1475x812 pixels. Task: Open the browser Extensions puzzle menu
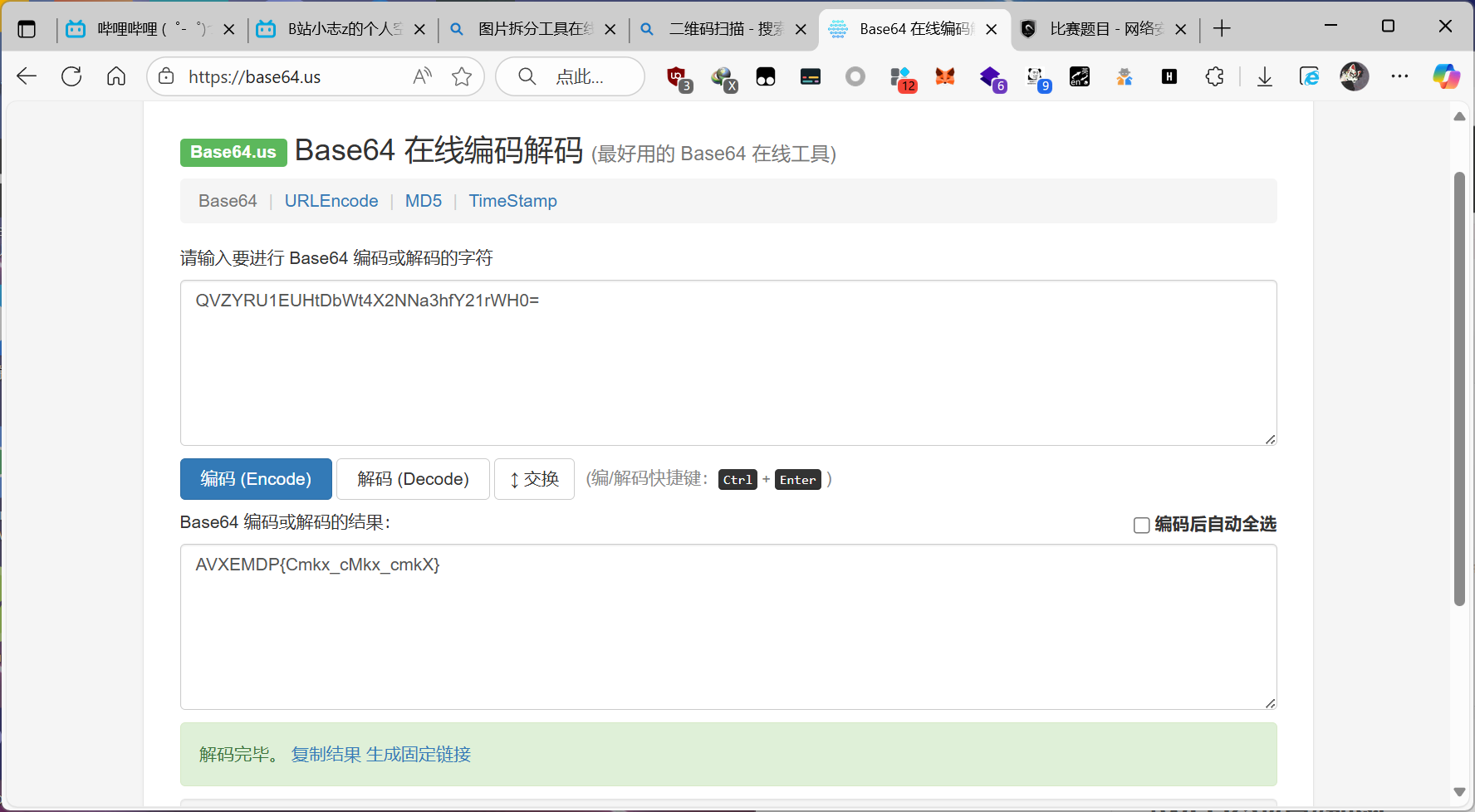coord(1214,76)
